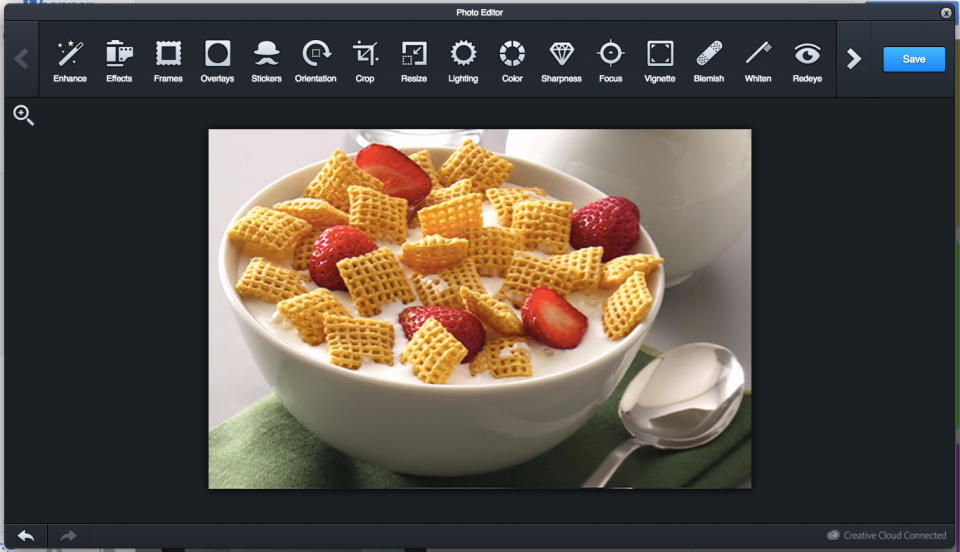Click the Creative Cloud Connected status
Viewport: 960px width, 552px height.
click(887, 535)
